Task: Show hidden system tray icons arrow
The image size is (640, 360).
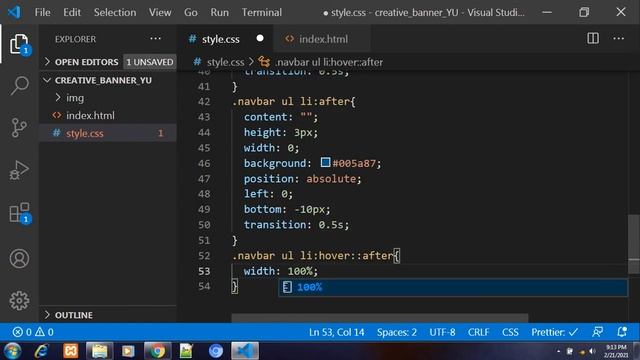Action: [558, 351]
